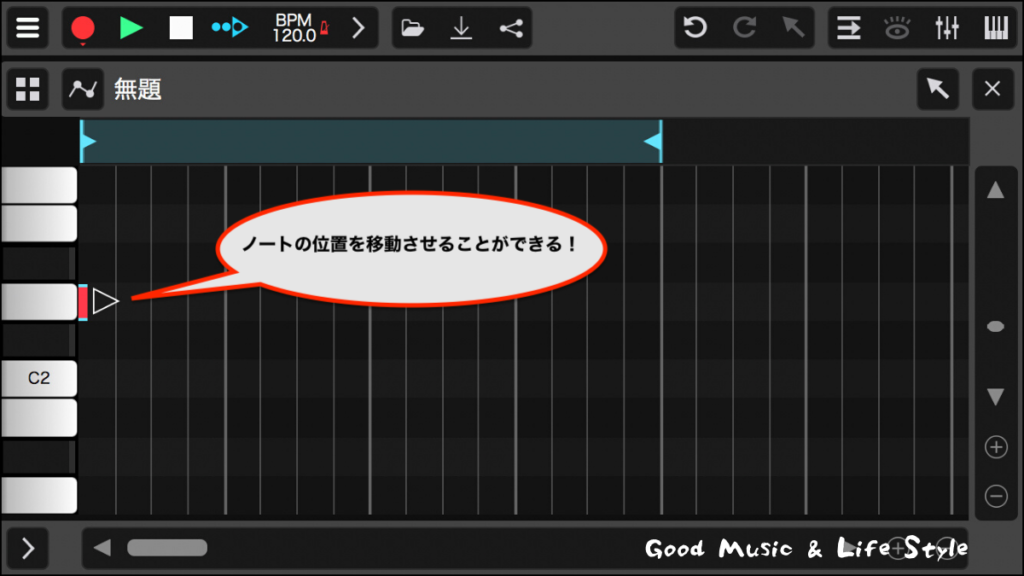Click the up arrow in vertical scroller
This screenshot has height=576, width=1024.
pyautogui.click(x=995, y=191)
